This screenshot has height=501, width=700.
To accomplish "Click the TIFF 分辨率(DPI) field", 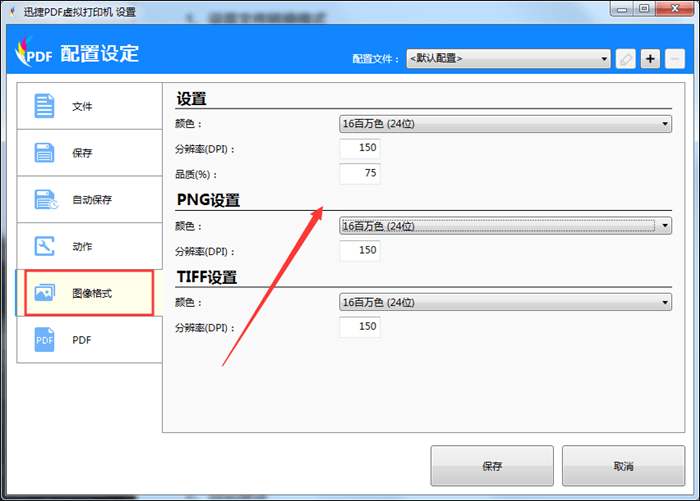I will point(360,327).
